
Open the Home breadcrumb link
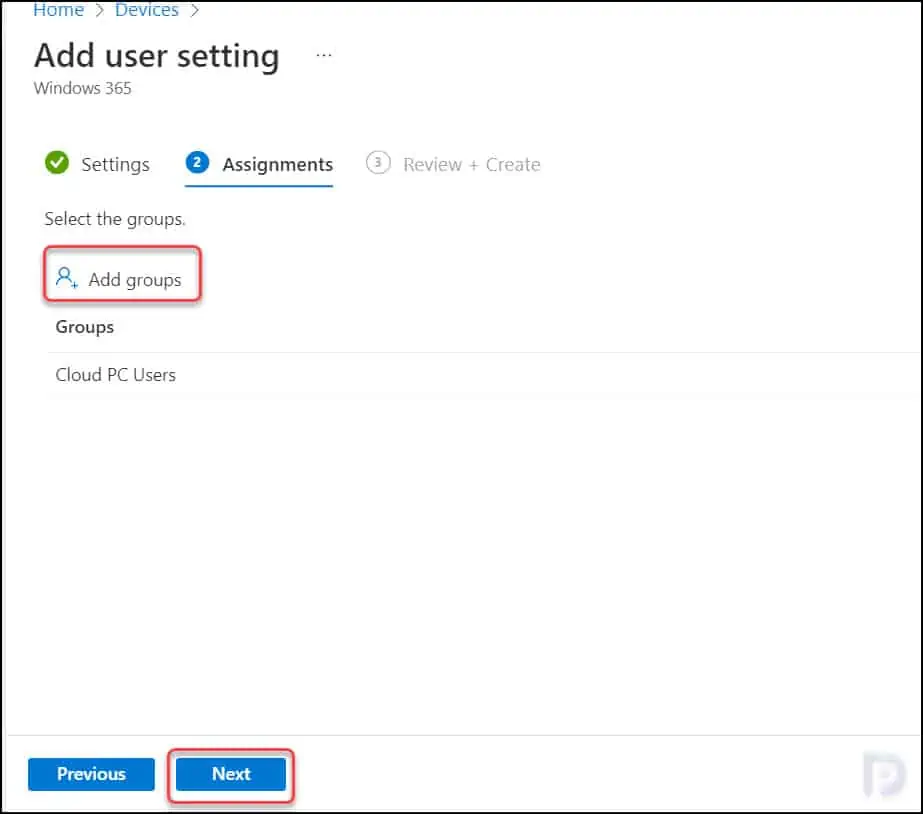[x=58, y=9]
